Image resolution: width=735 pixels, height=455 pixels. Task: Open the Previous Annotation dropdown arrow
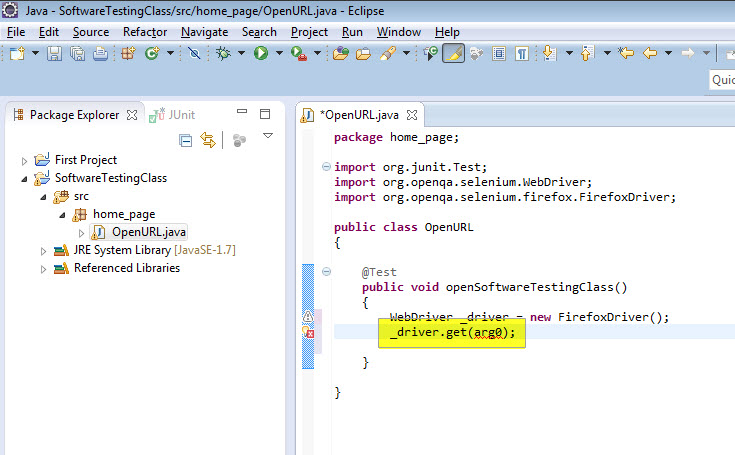click(x=607, y=53)
